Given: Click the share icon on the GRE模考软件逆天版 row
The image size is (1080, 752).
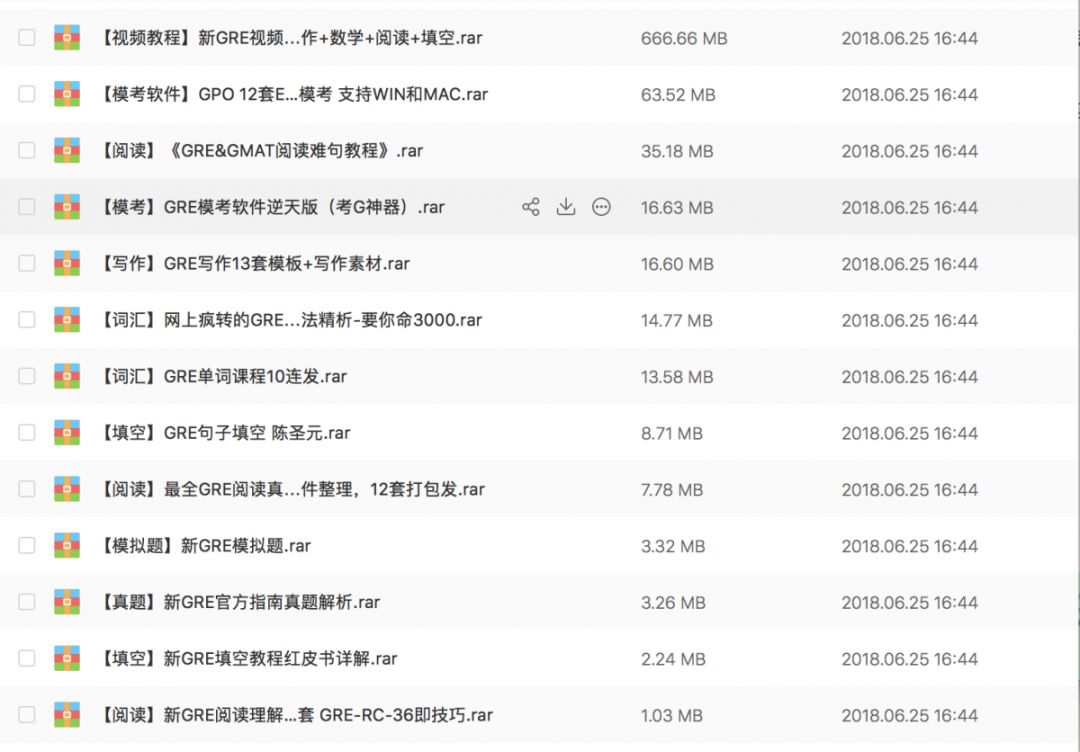Looking at the screenshot, I should pos(530,207).
